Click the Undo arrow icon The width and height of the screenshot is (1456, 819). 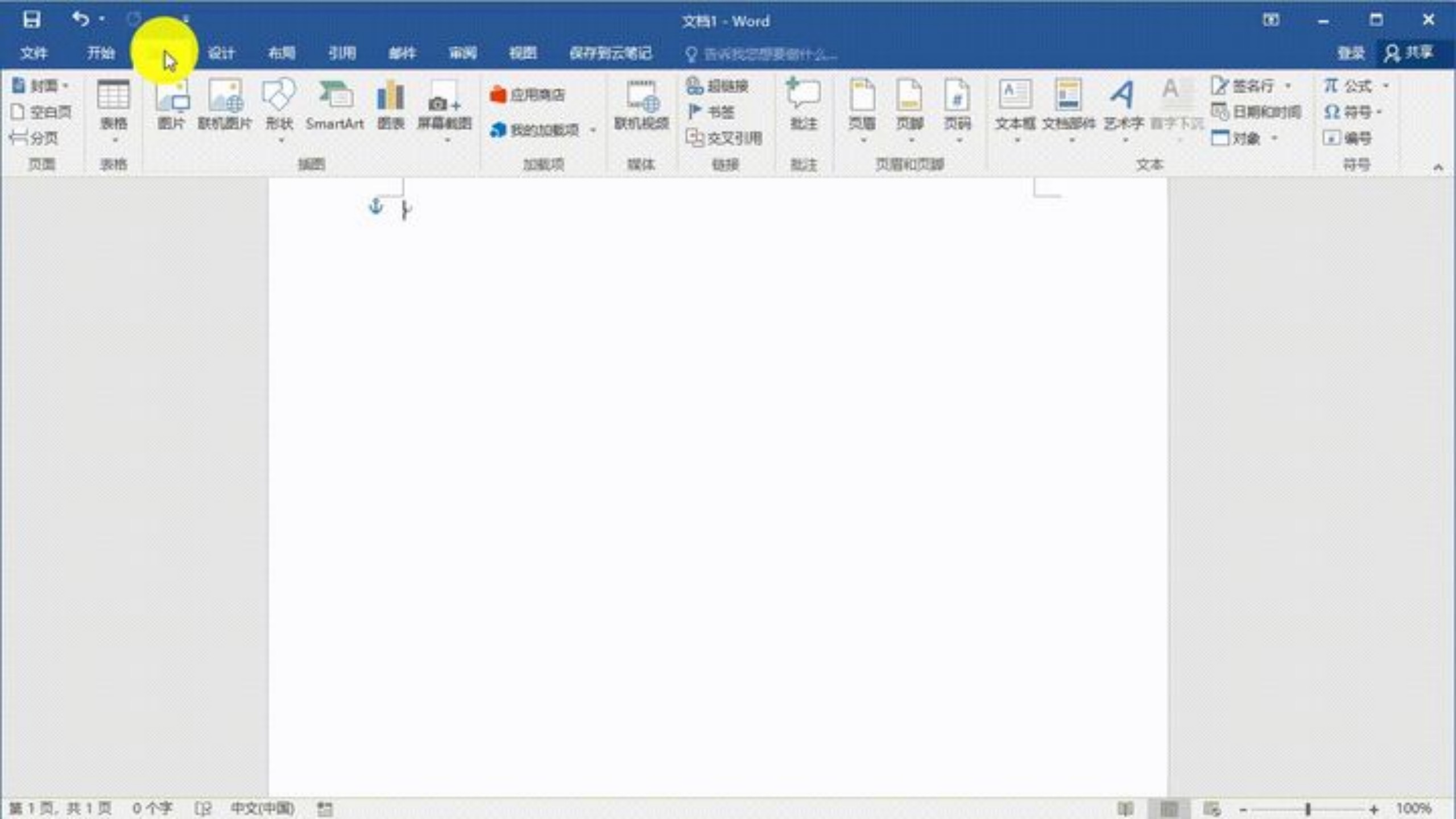(x=80, y=19)
